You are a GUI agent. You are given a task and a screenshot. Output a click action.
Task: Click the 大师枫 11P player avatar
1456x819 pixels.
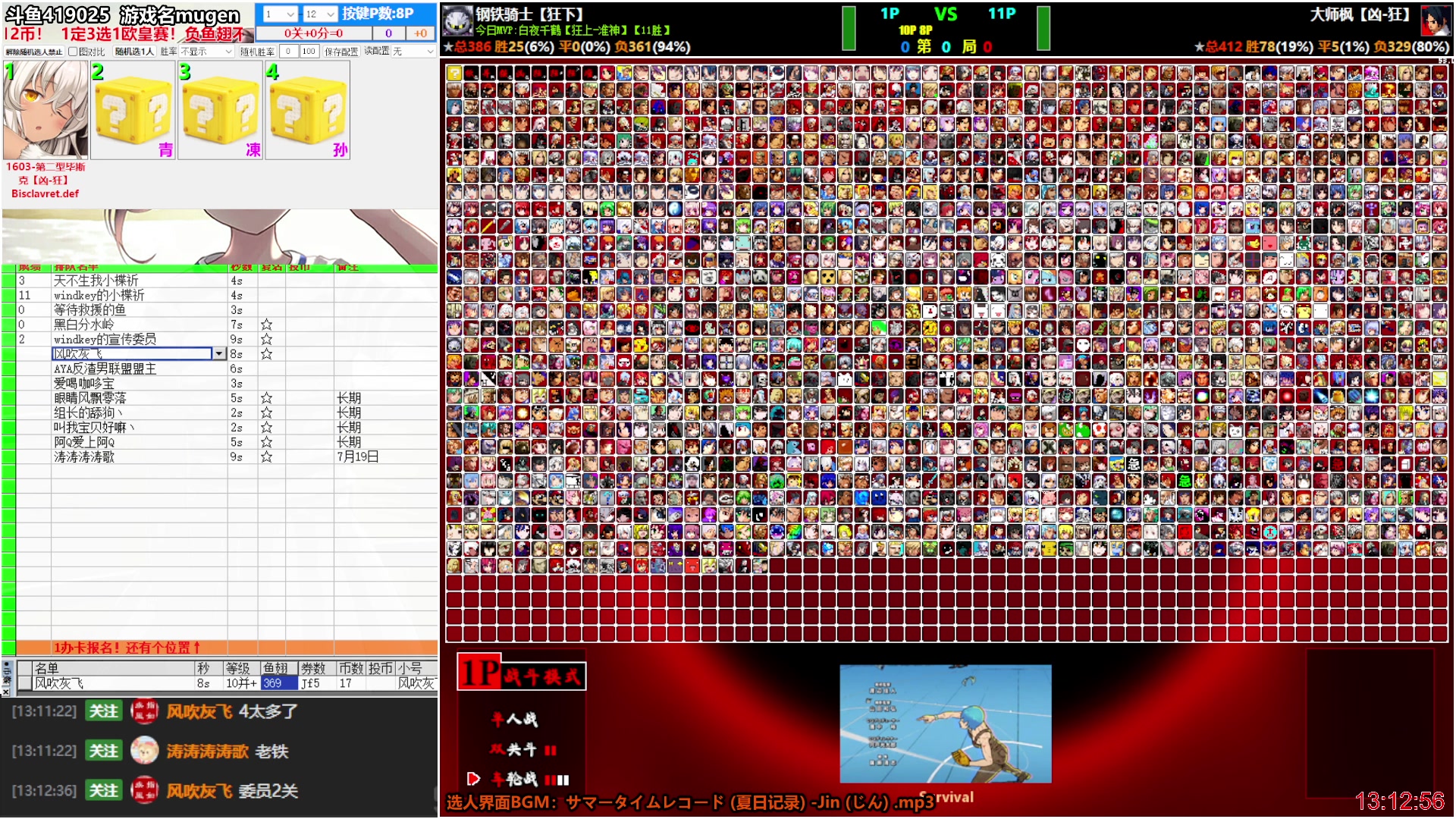[x=1435, y=20]
